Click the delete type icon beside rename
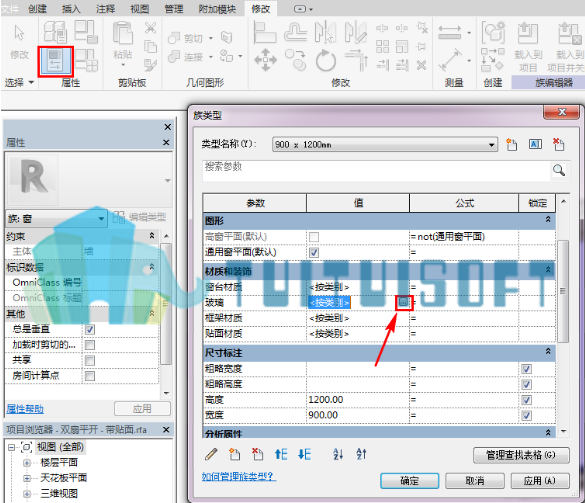 click(x=559, y=144)
